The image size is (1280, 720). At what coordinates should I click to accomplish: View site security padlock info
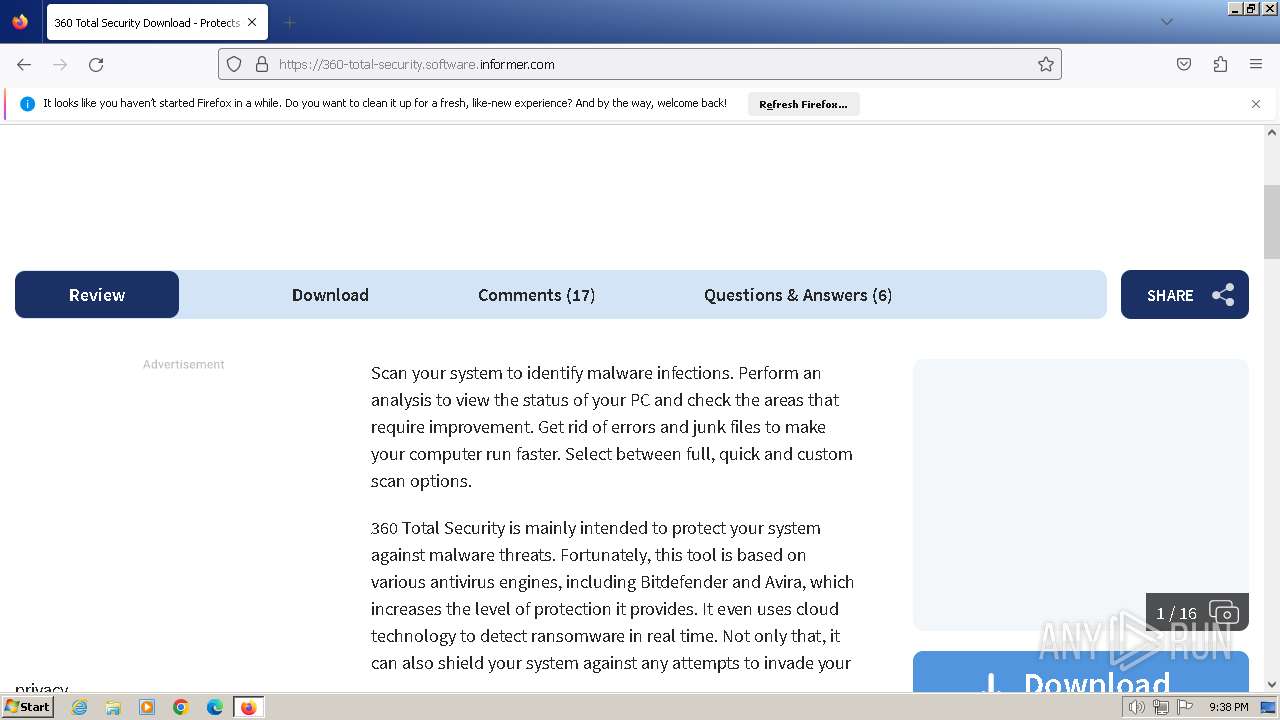(x=262, y=64)
